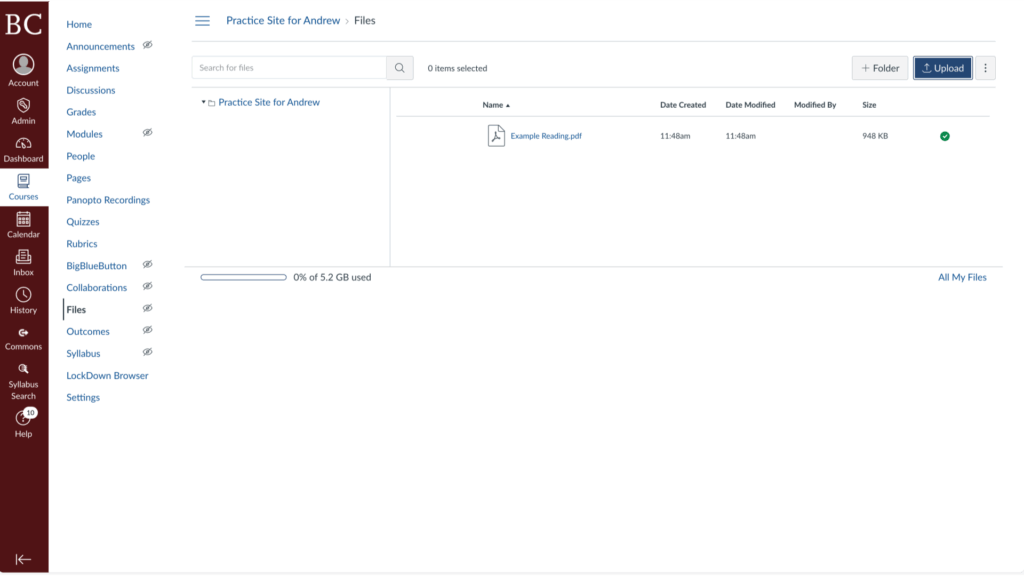Open the PDF icon for Example Reading.pdf
The image size is (1024, 576).
click(497, 135)
